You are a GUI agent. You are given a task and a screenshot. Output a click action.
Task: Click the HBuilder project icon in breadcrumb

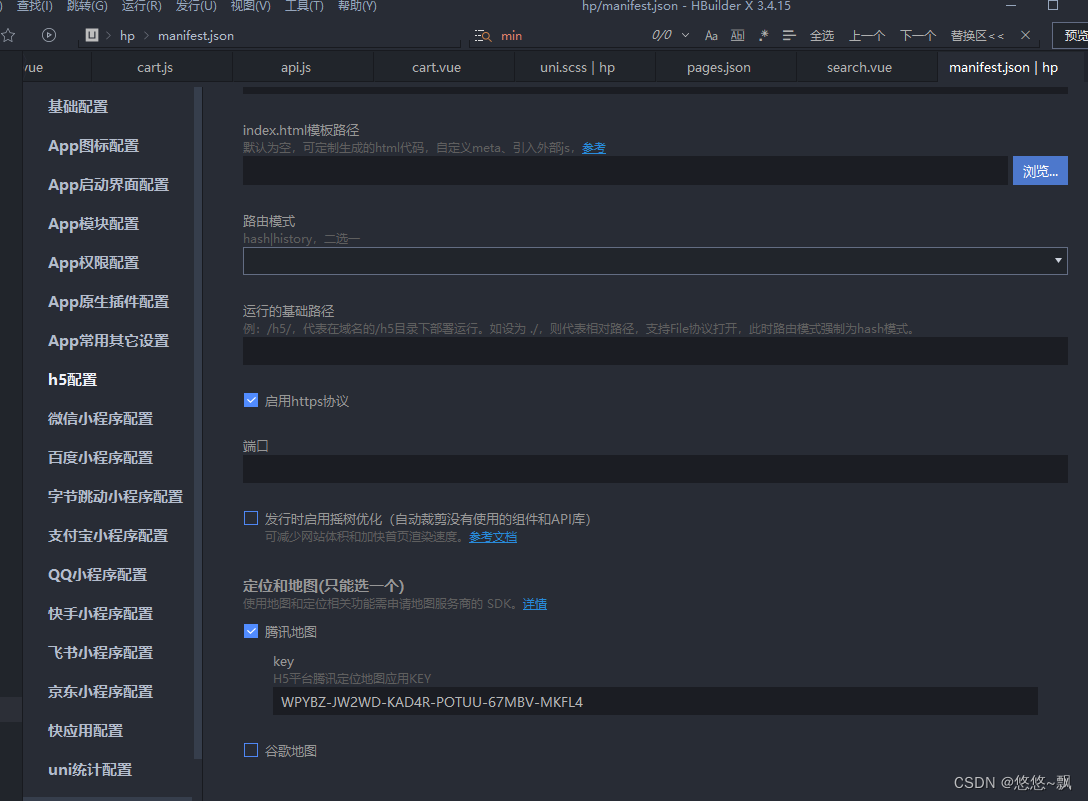[90, 35]
